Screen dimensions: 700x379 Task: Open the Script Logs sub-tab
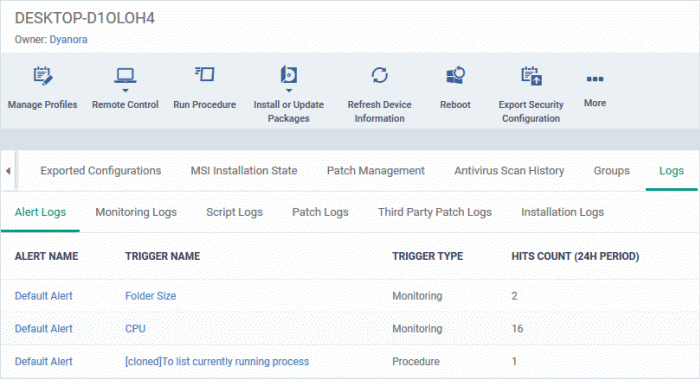[234, 212]
